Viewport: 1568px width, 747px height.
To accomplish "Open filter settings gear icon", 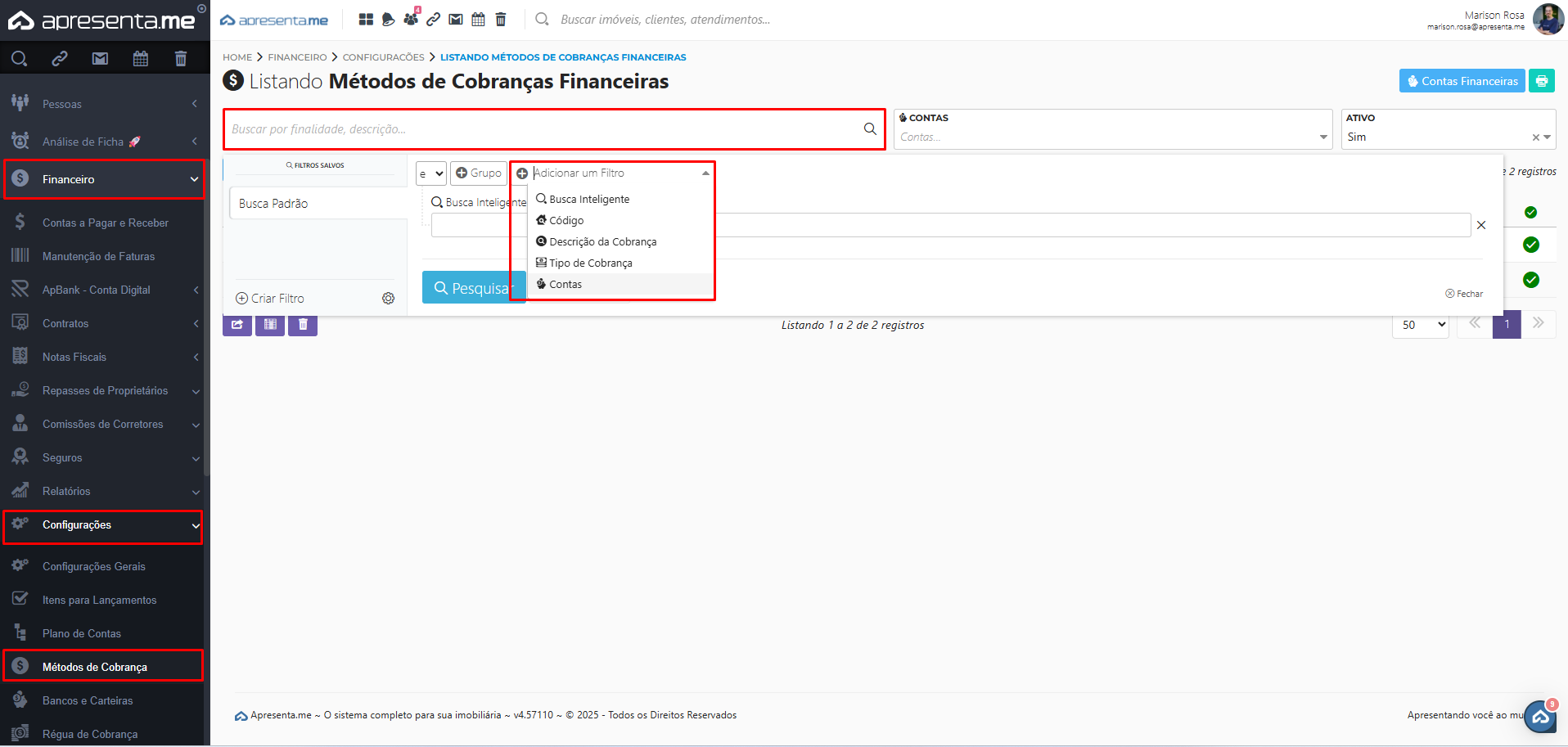I will [388, 299].
